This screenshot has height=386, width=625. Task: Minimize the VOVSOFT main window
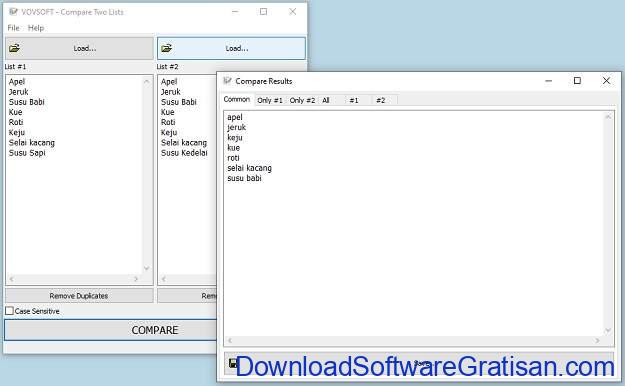[235, 12]
